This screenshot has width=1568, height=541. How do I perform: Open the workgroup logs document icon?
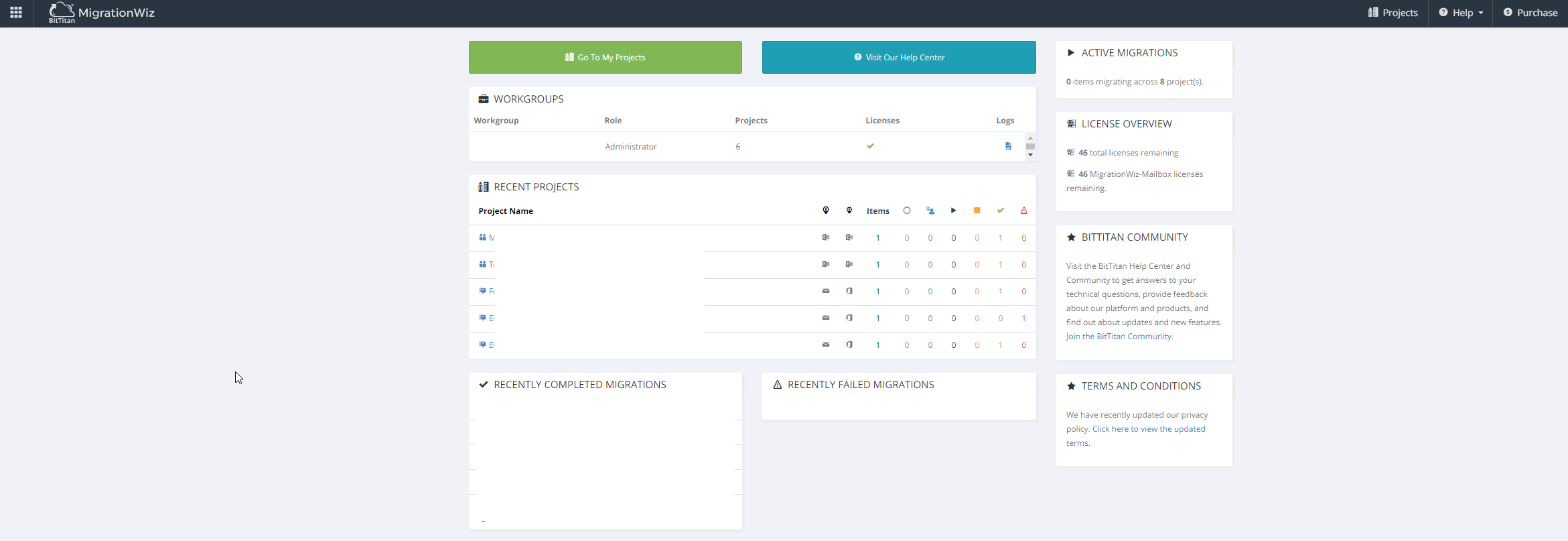point(1008,146)
